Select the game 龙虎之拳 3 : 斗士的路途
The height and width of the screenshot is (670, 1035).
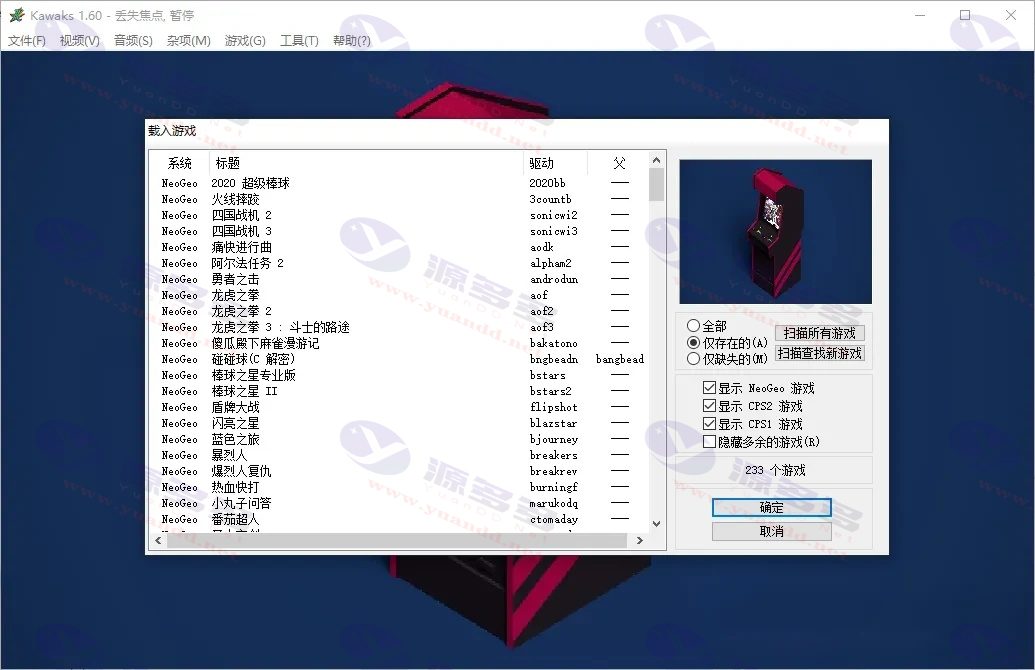point(280,327)
